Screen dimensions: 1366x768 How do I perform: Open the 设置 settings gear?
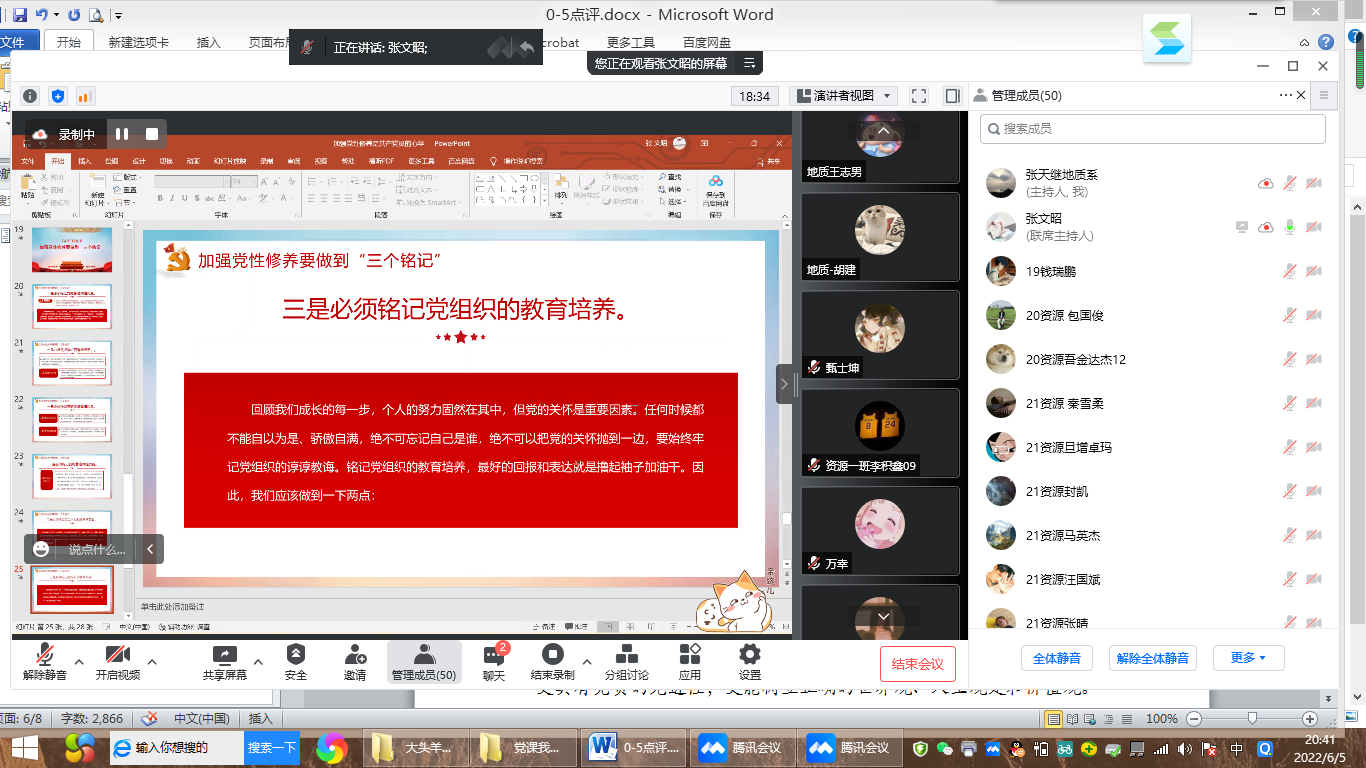pos(749,661)
